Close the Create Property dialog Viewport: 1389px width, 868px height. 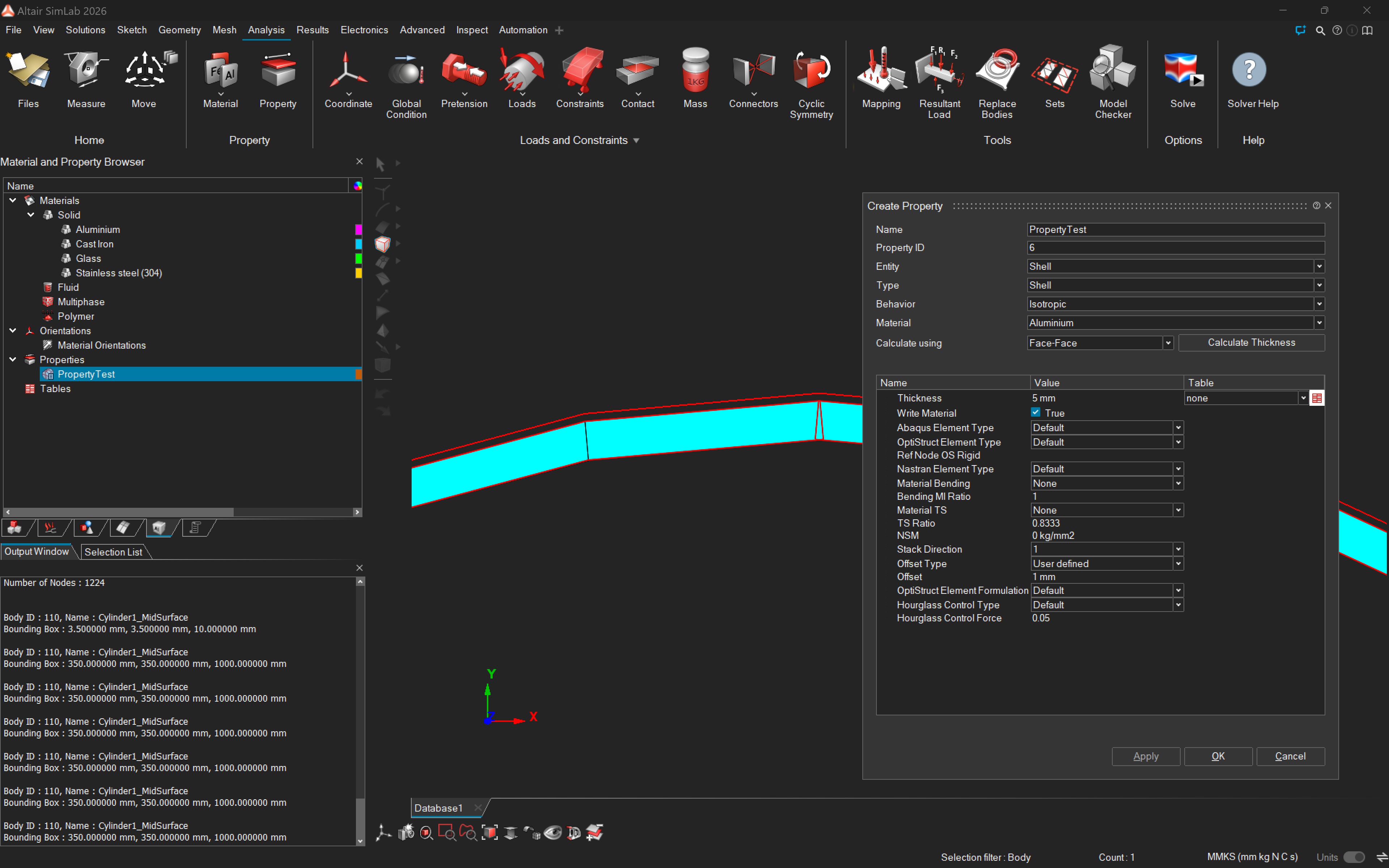(x=1328, y=205)
